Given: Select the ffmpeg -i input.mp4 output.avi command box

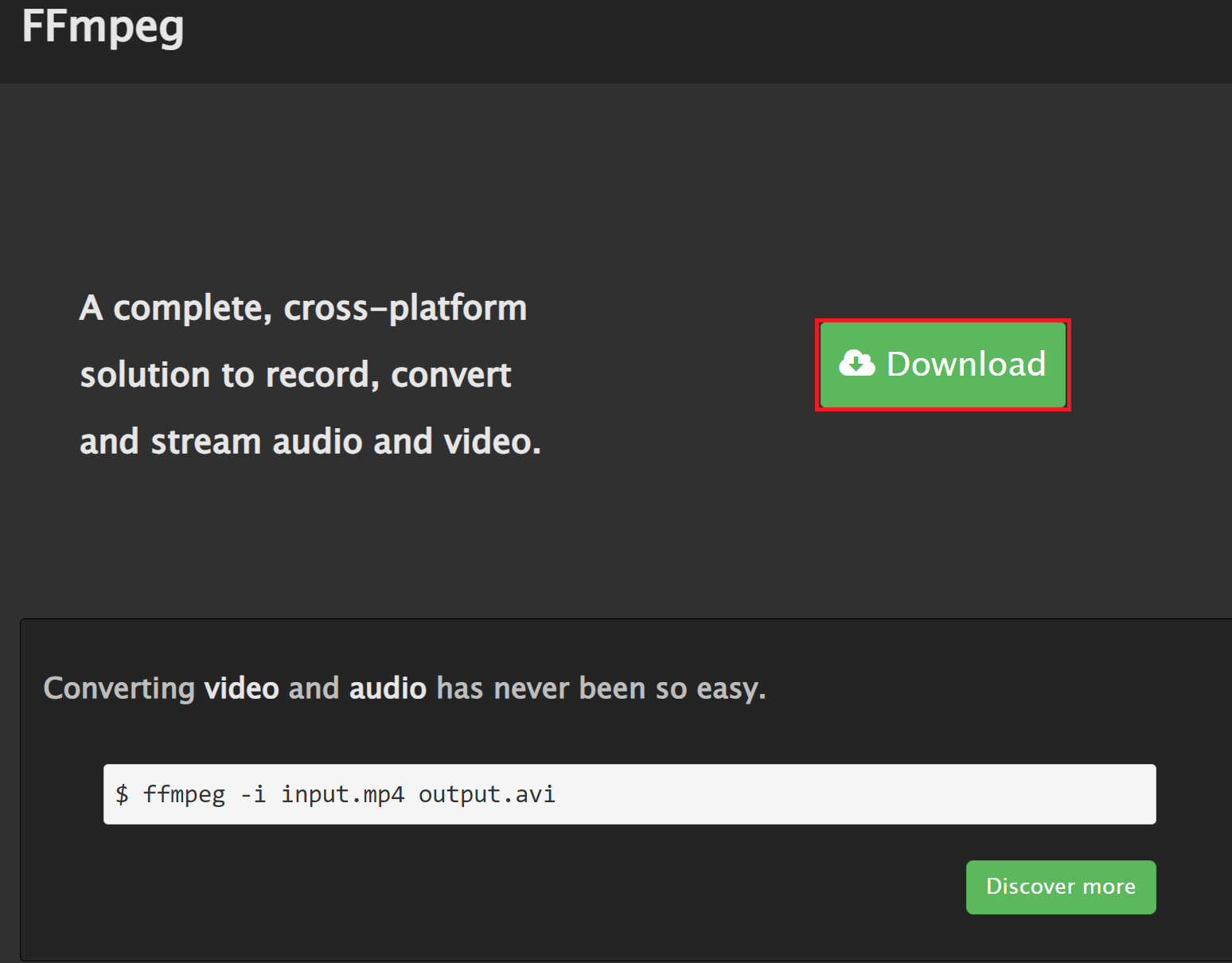Looking at the screenshot, I should [630, 794].
